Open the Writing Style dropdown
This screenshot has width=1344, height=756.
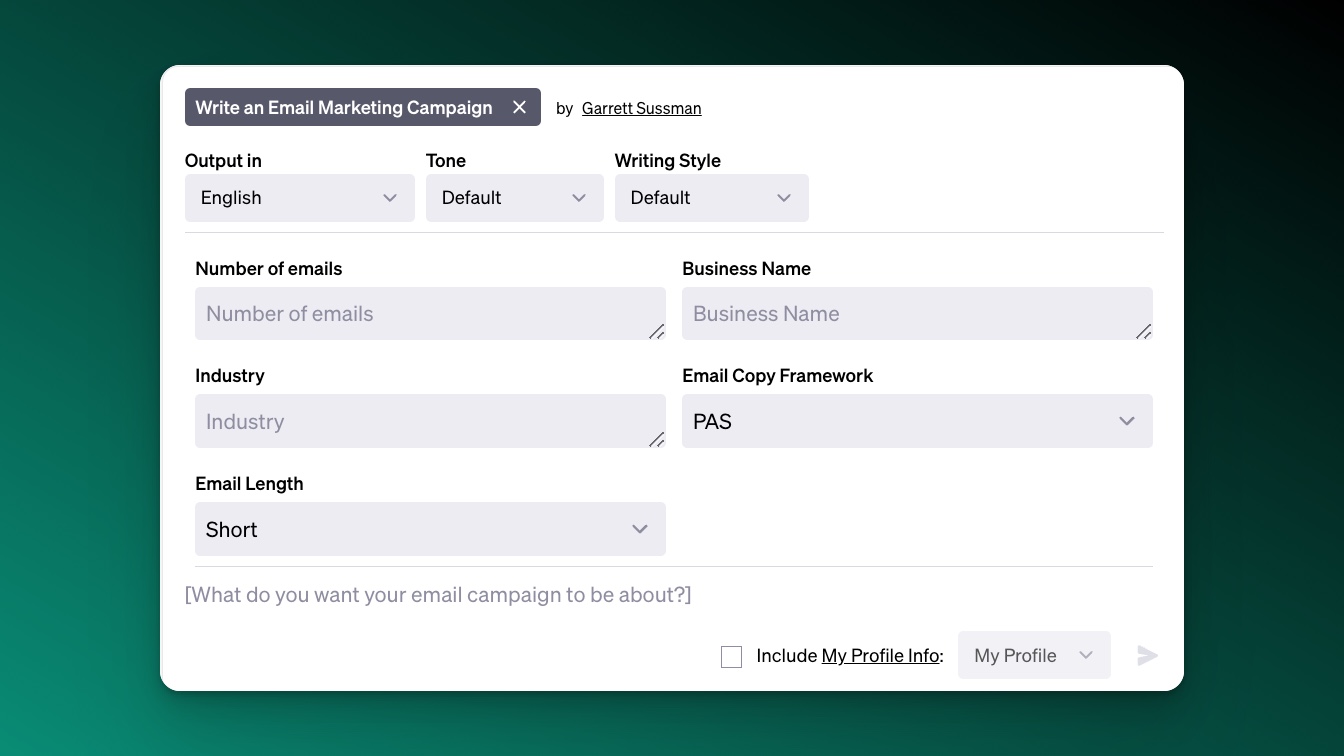711,198
